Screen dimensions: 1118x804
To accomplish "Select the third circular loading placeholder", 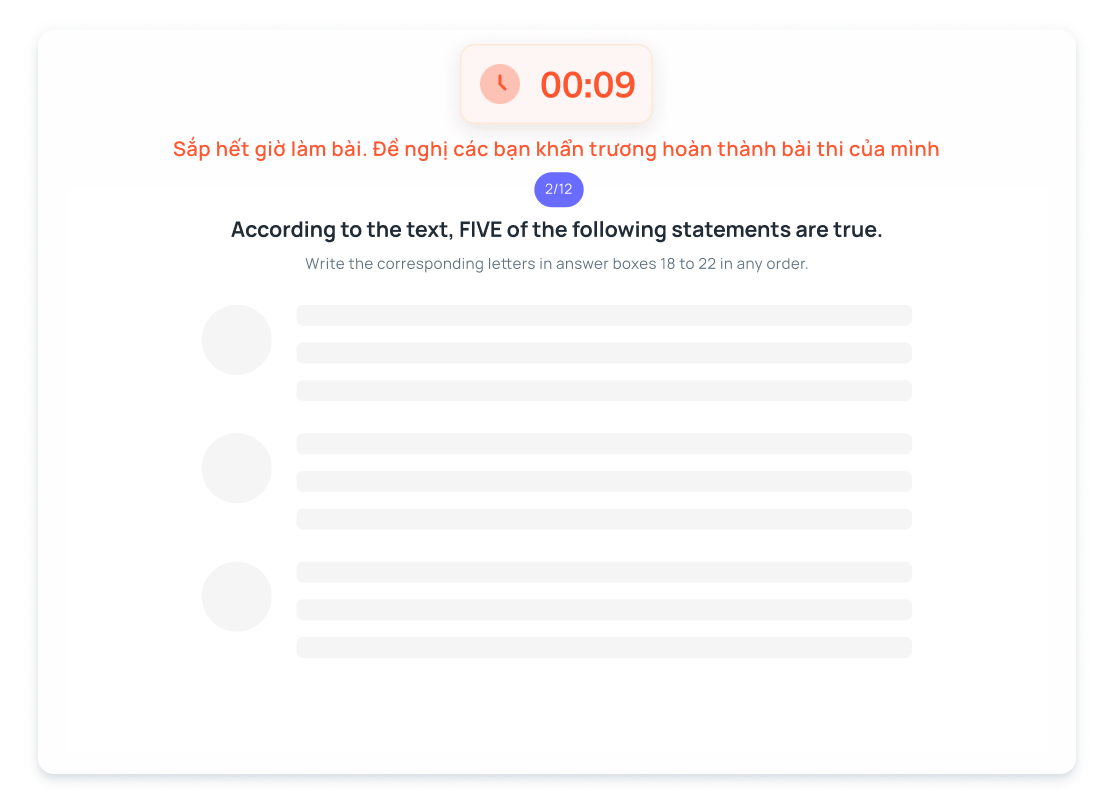I will [237, 596].
